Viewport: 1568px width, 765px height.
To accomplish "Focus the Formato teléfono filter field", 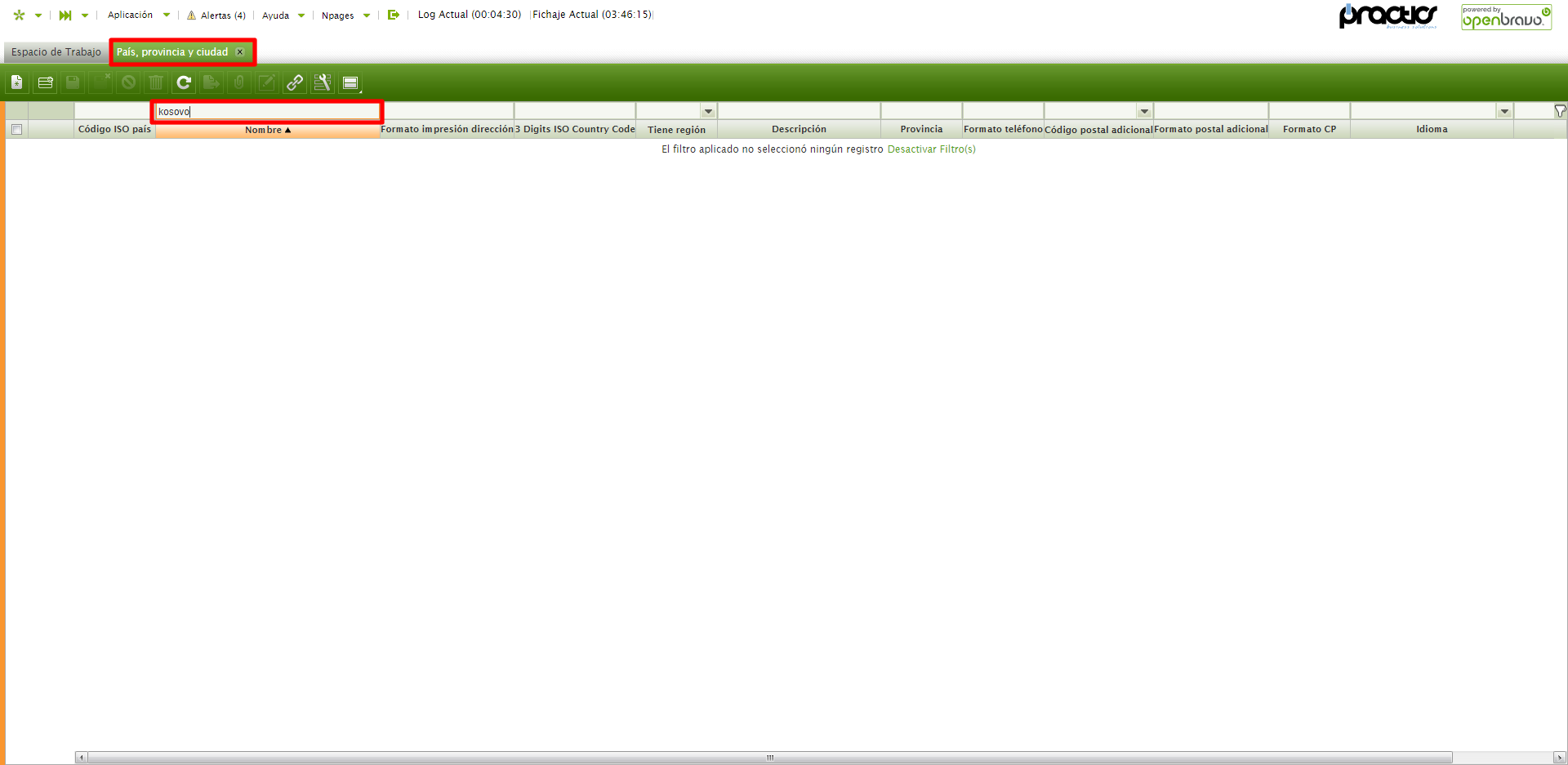I will point(1004,111).
